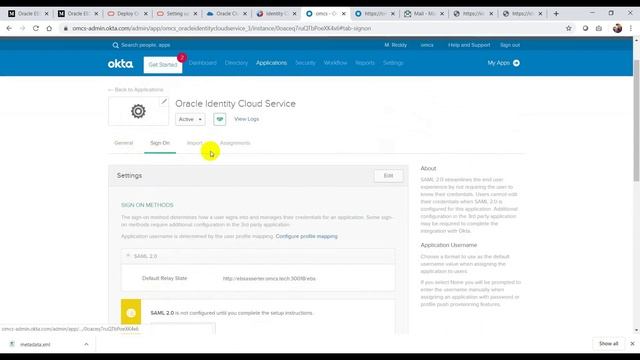The image size is (640, 360).
Task: Open Configure profile mapping link
Action: click(307, 236)
